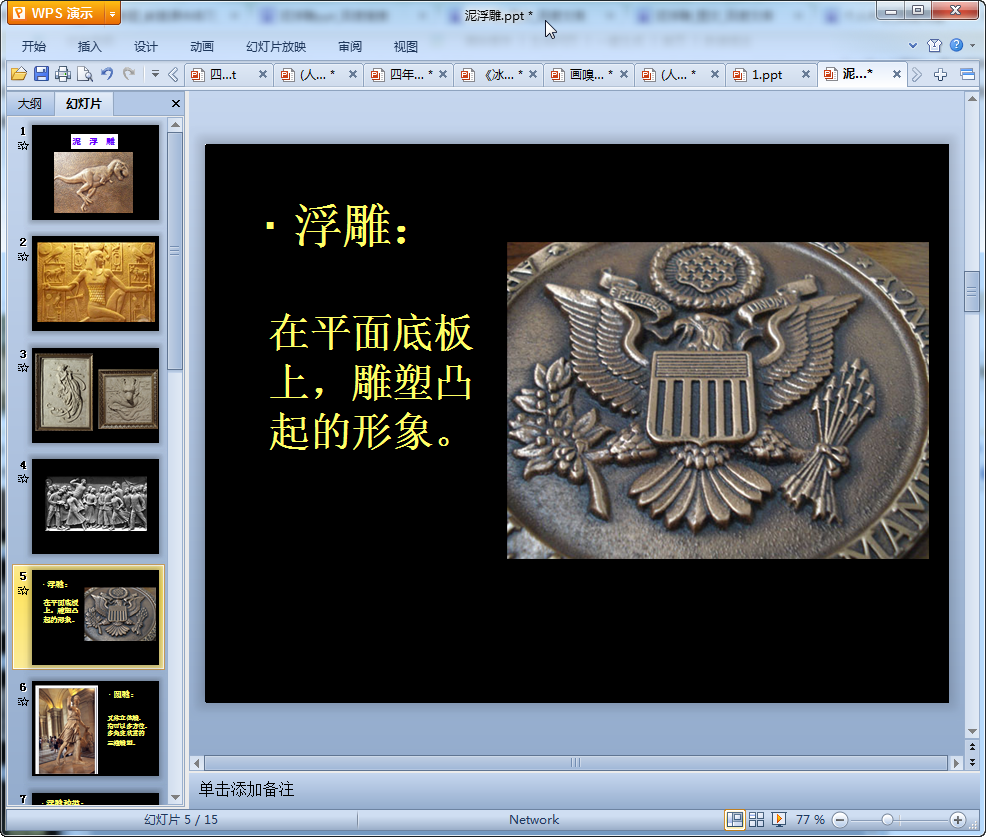Screen dimensions: 986x837
Task: Click the 77 % zoom level
Action: [x=810, y=819]
